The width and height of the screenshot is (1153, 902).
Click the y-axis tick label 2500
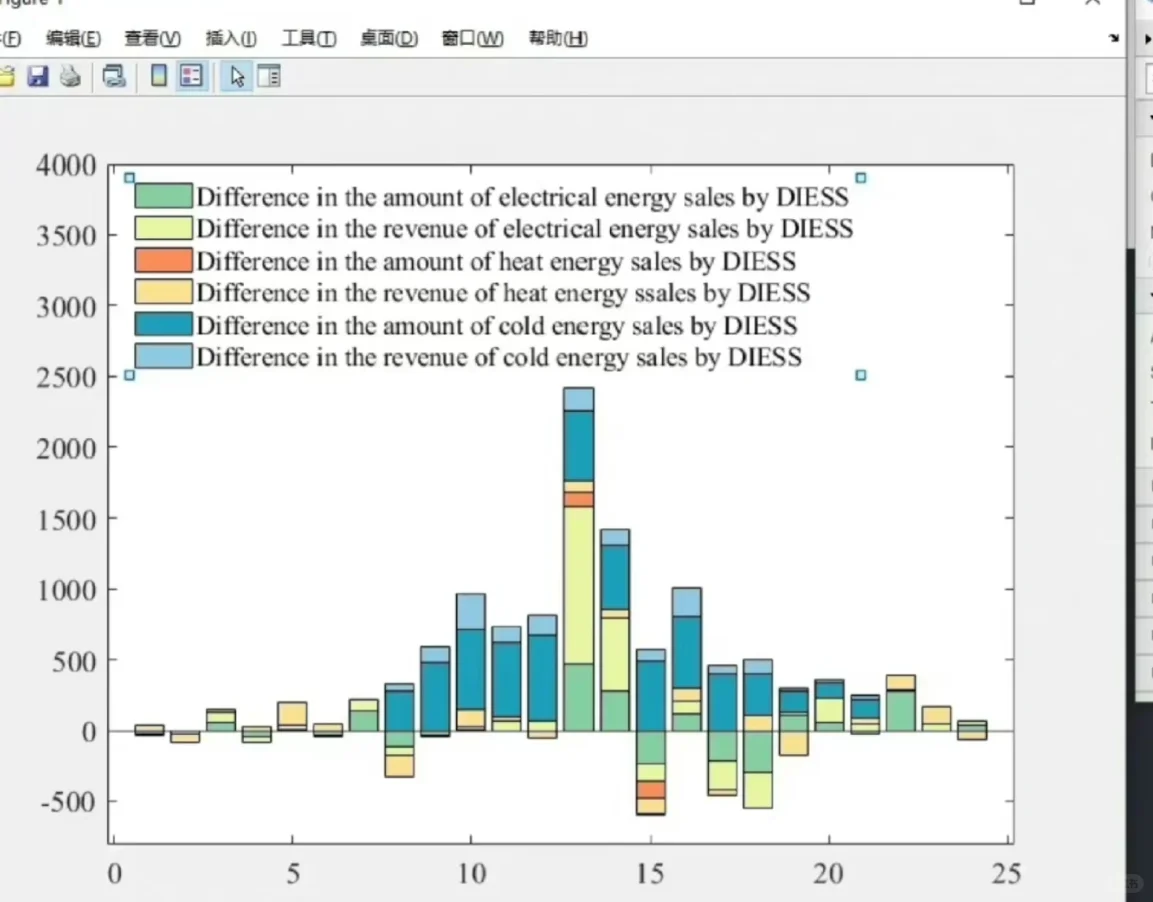click(x=66, y=377)
